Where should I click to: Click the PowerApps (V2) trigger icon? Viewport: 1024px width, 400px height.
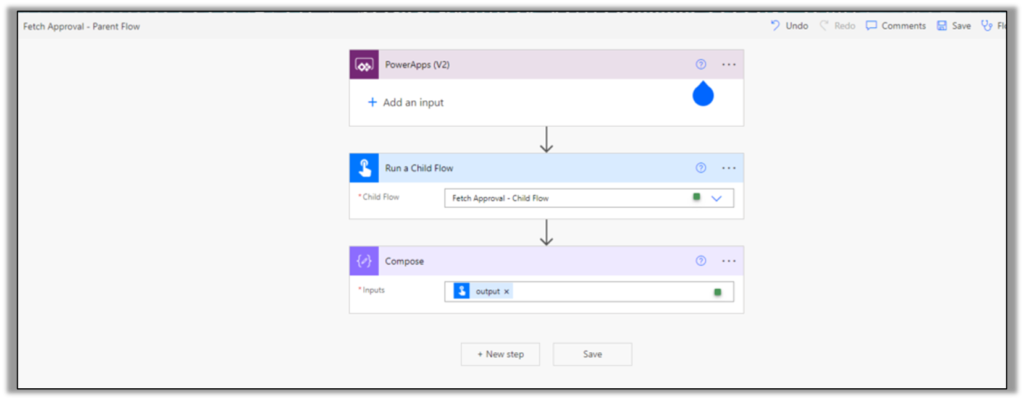[x=364, y=65]
